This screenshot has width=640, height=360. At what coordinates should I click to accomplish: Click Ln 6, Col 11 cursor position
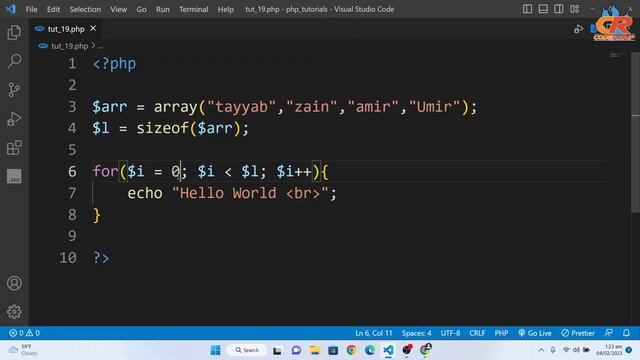click(373, 333)
